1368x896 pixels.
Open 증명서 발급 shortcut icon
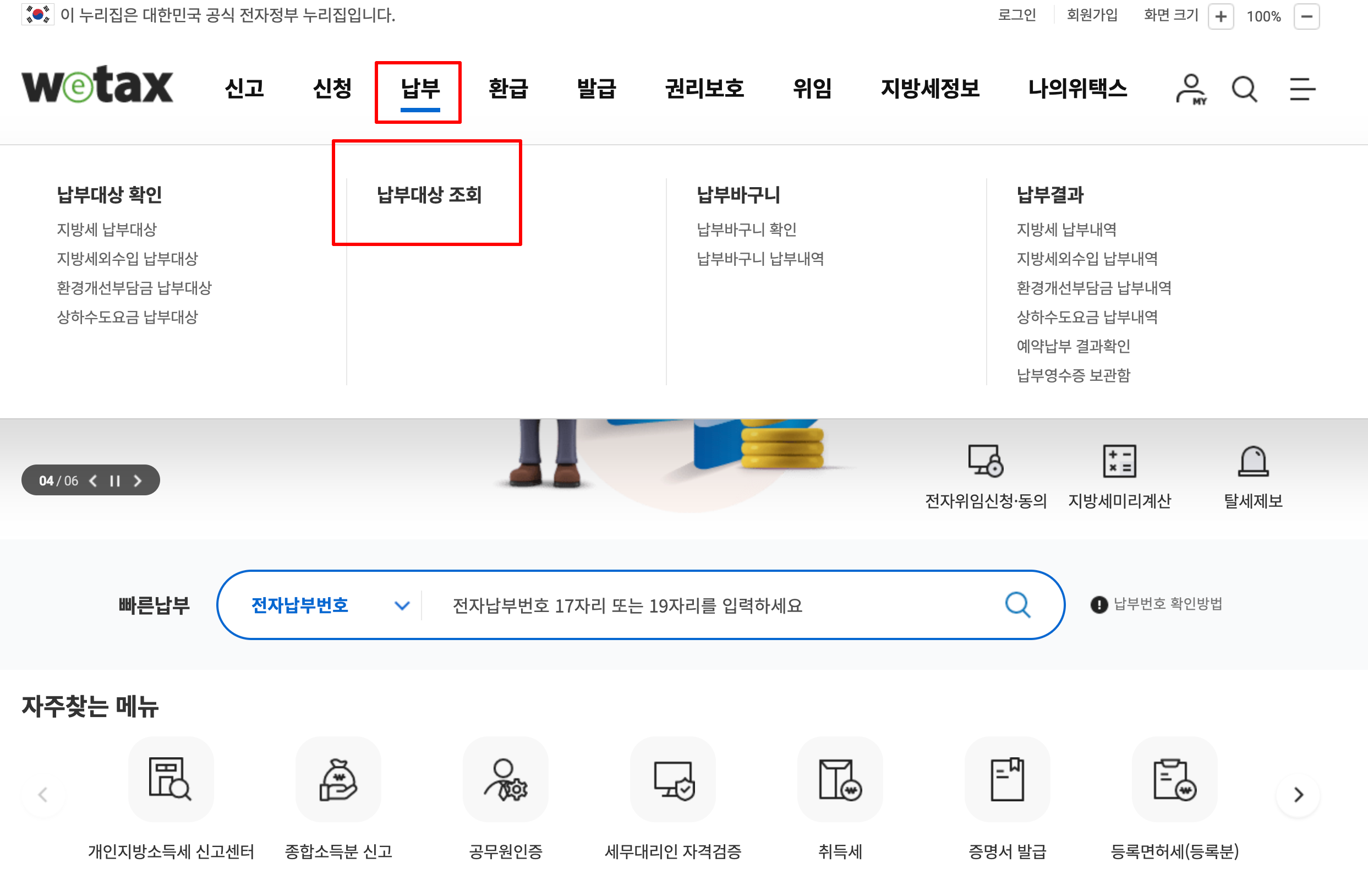coord(1007,779)
